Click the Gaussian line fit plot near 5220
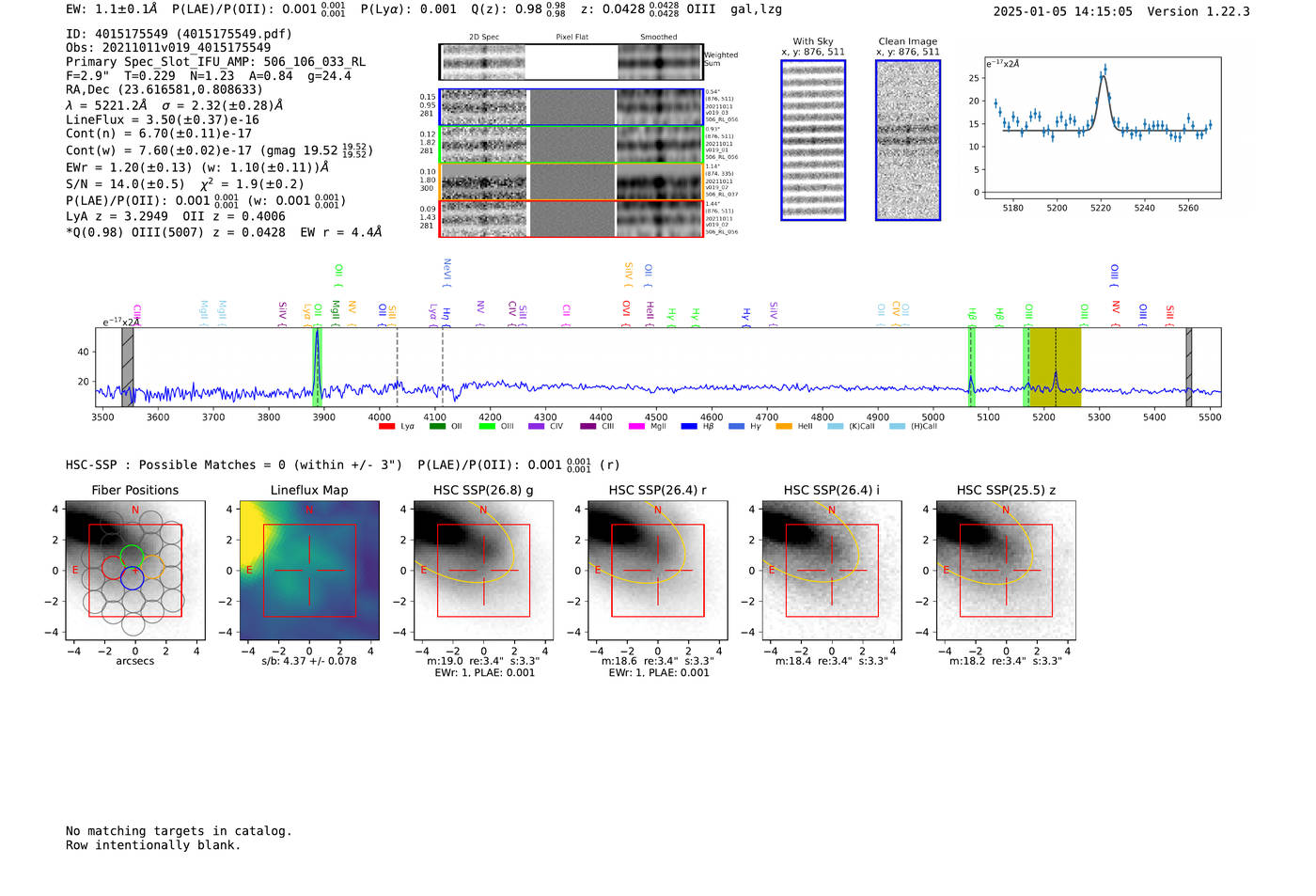This screenshot has height=896, width=1316. click(x=1102, y=128)
